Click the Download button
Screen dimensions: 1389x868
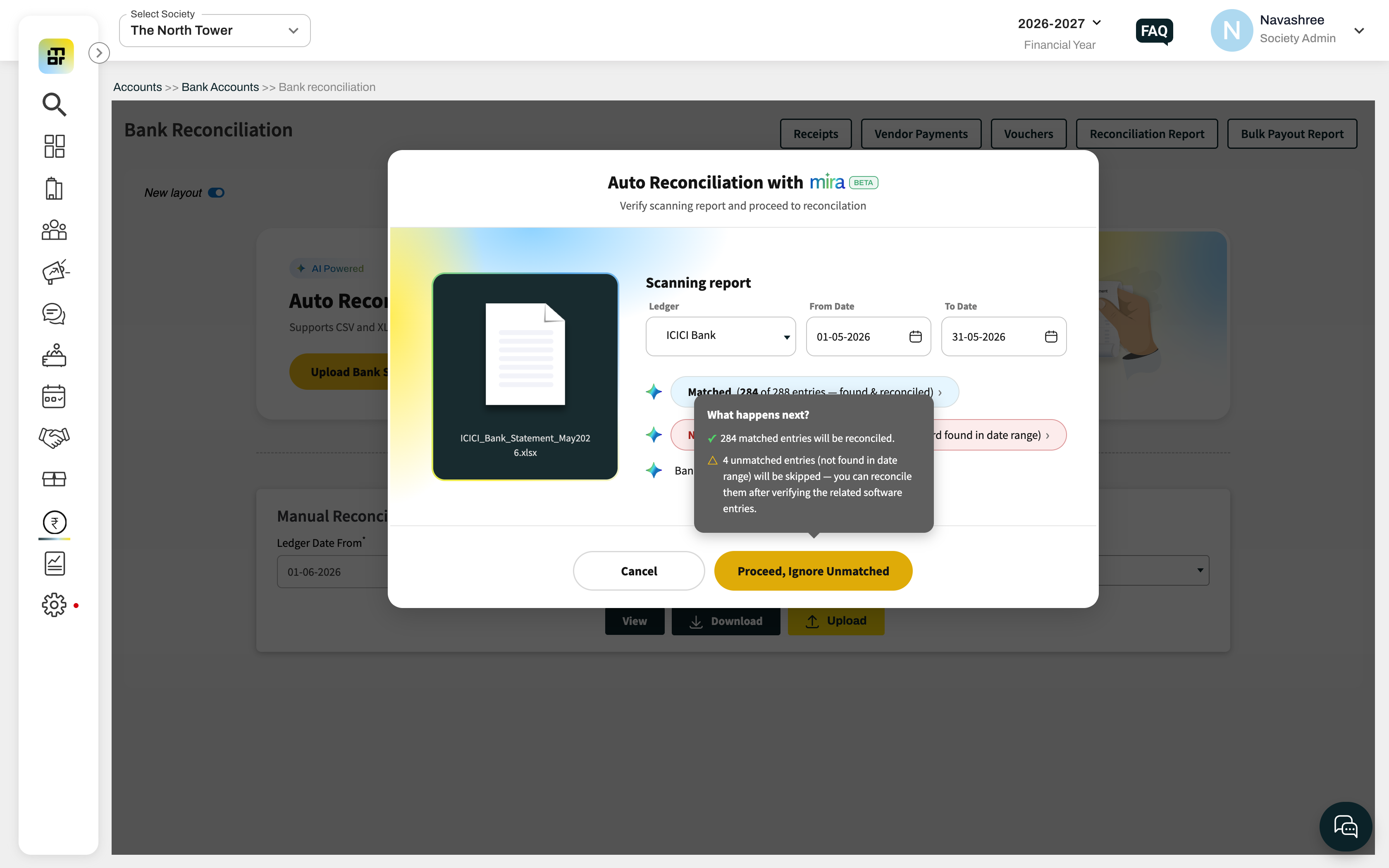click(726, 621)
